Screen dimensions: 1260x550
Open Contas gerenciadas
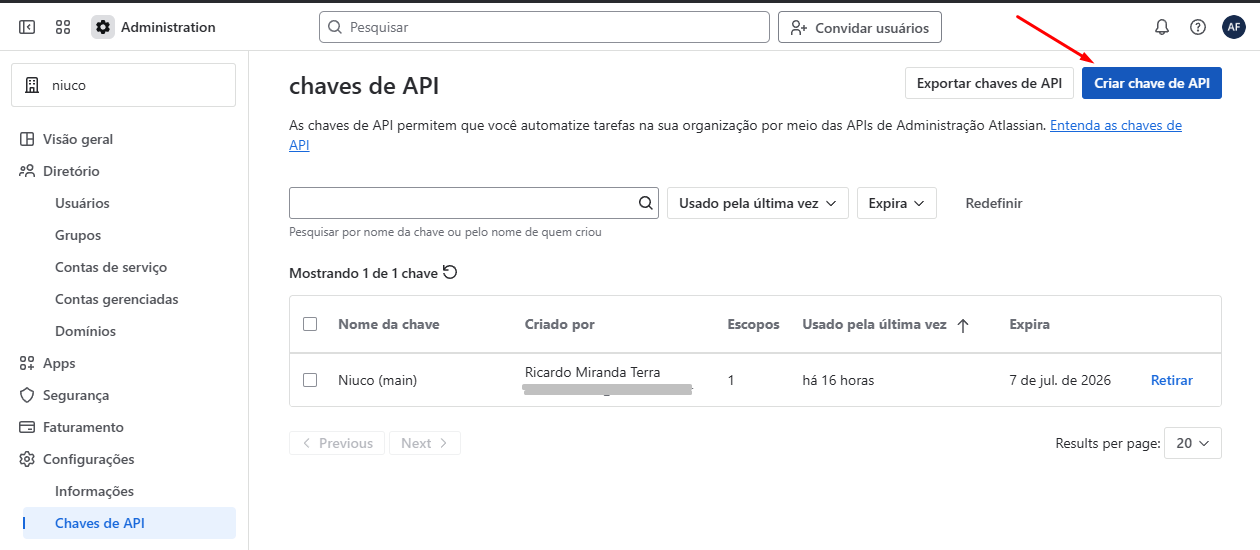point(117,299)
